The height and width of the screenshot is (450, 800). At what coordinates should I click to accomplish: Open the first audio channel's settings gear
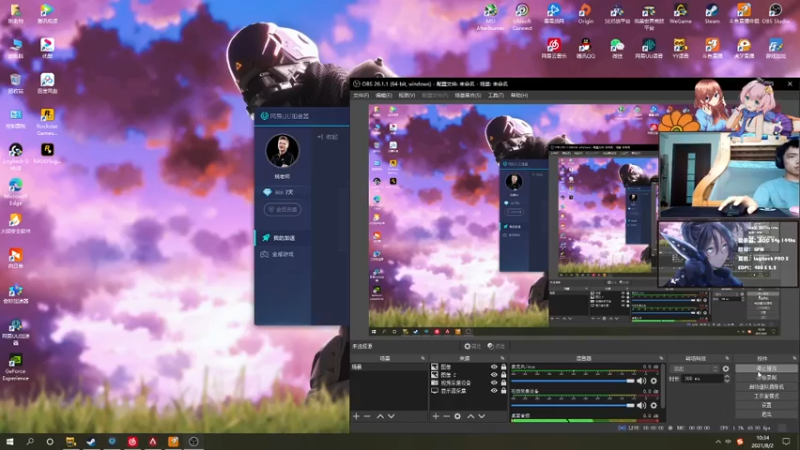(654, 381)
